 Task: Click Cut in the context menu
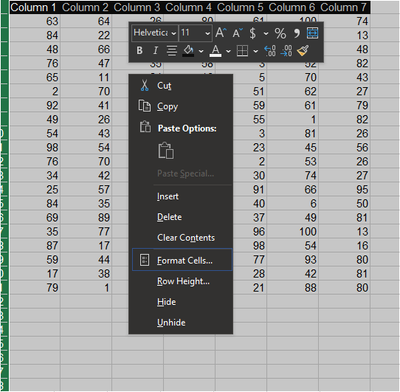coord(181,86)
